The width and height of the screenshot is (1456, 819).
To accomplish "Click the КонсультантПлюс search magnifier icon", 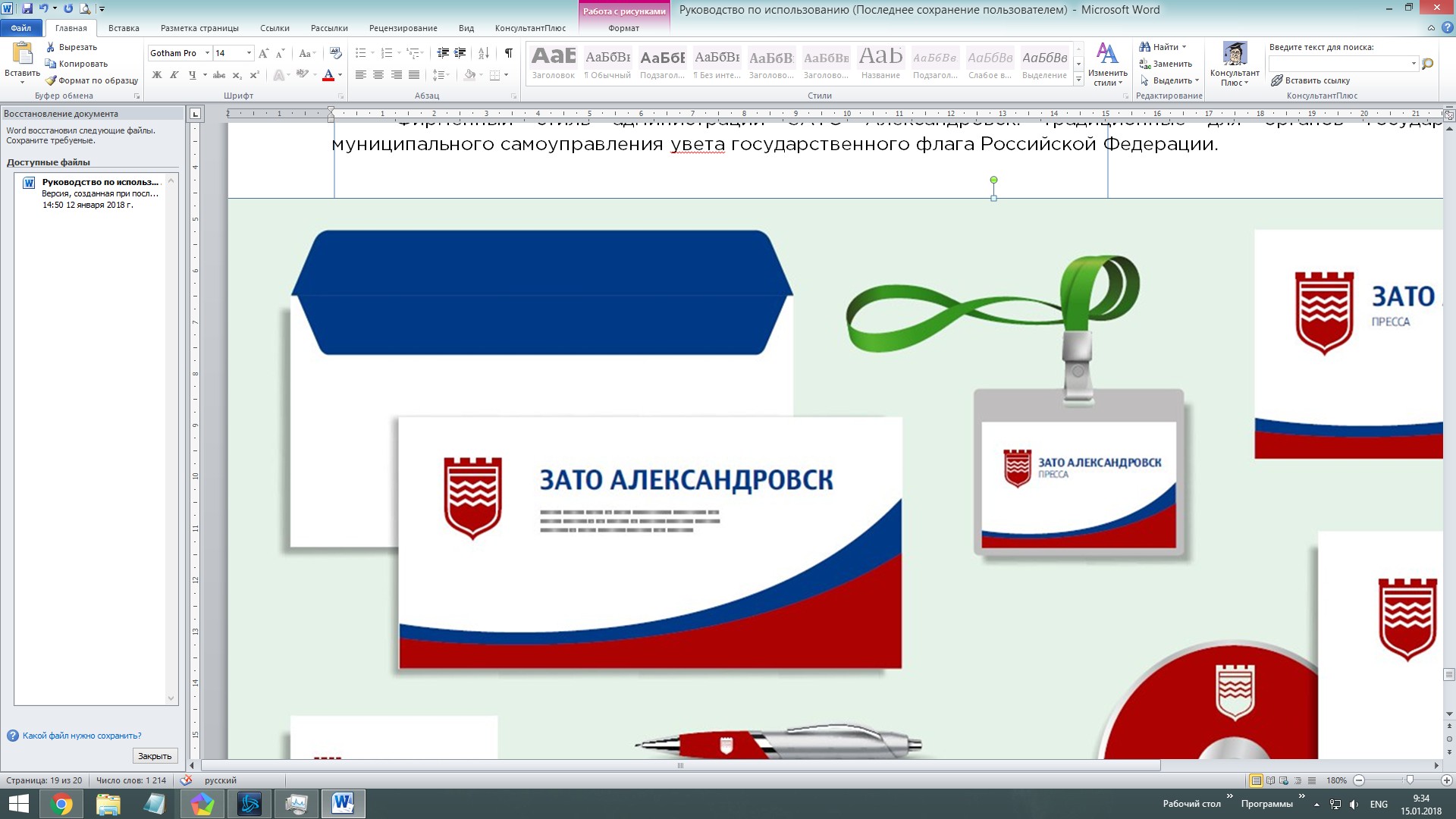I will tap(1427, 64).
